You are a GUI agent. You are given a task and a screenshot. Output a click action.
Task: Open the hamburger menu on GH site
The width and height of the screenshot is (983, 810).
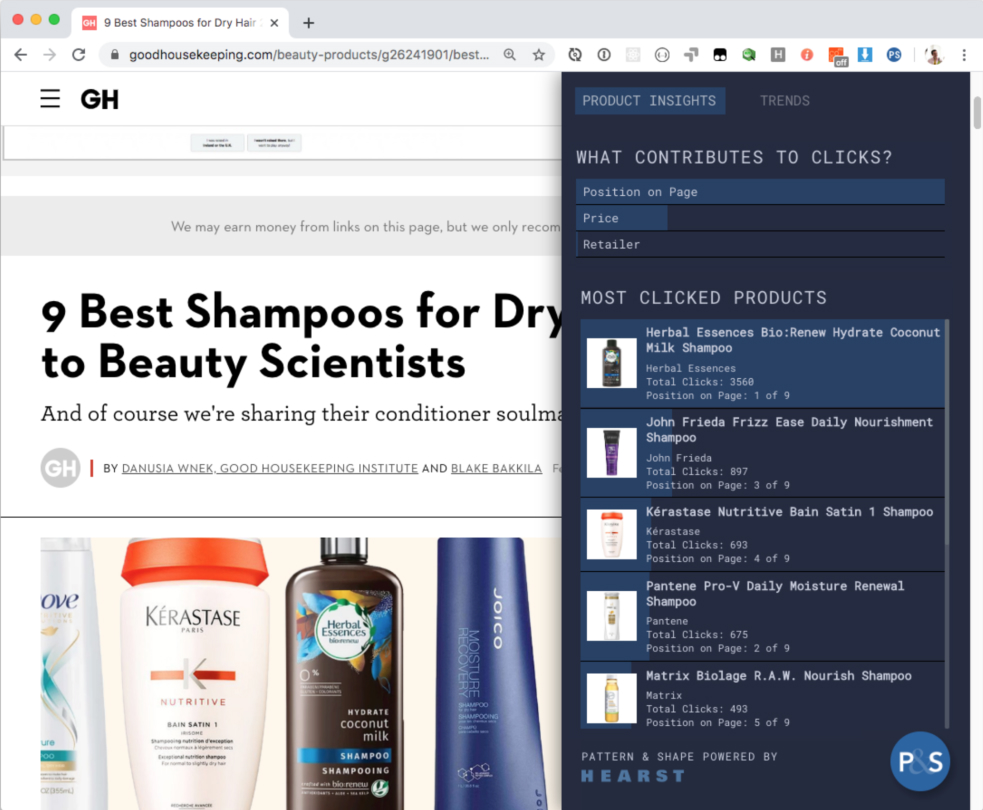point(50,99)
